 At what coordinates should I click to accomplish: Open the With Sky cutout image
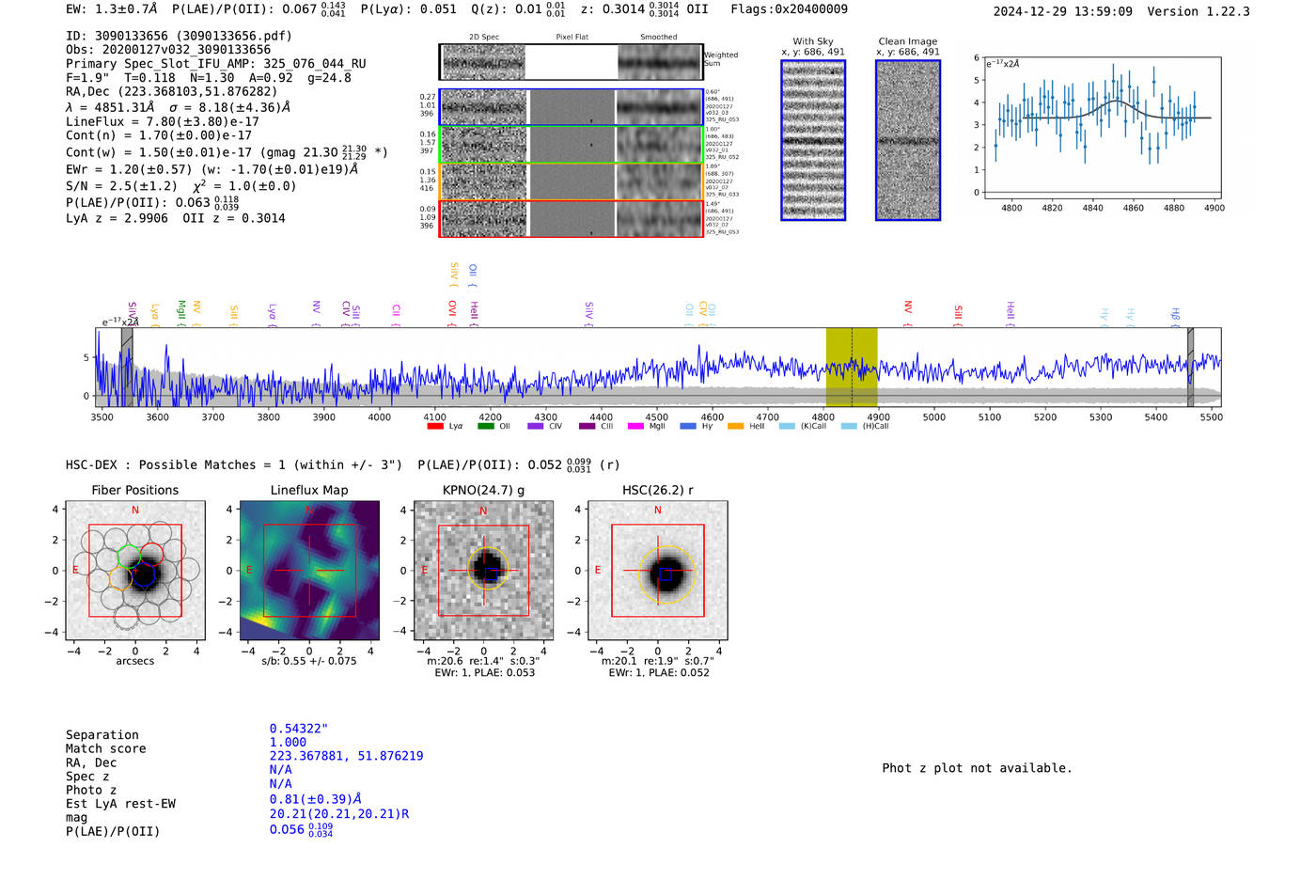pyautogui.click(x=813, y=141)
